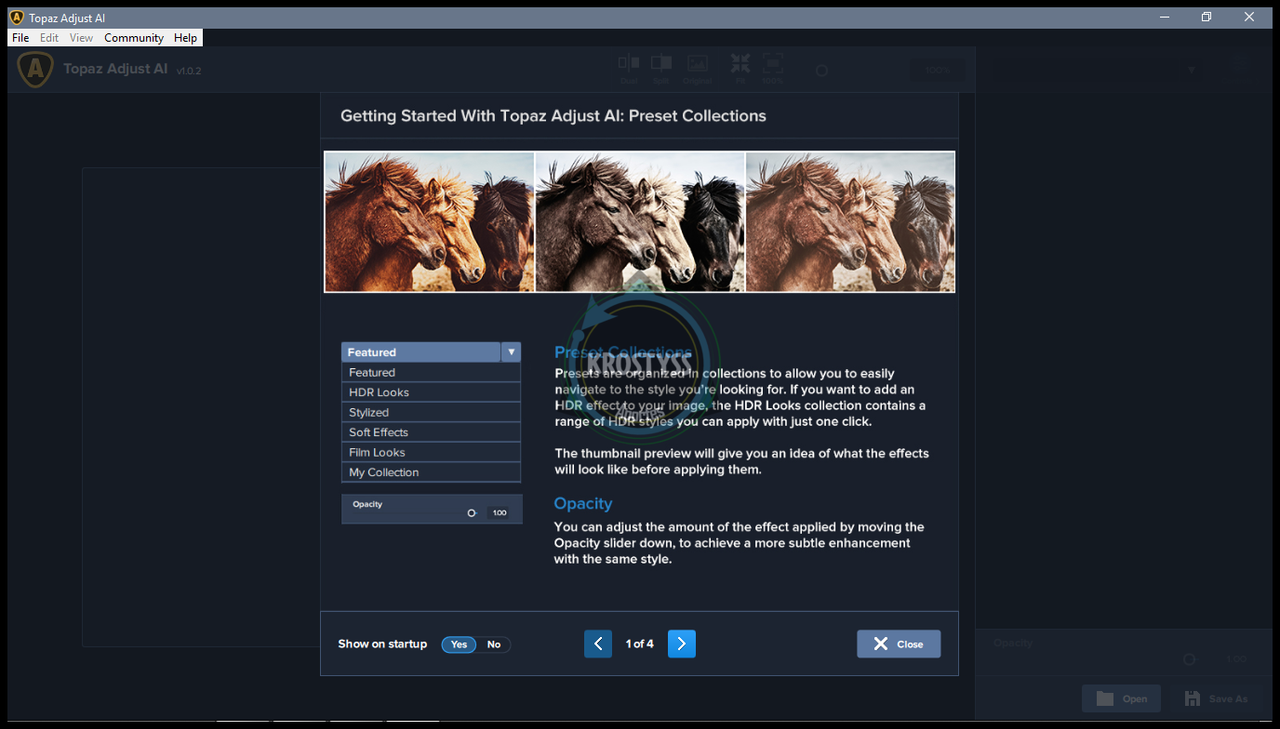Screen dimensions: 1280x729
Task: Click the 100% zoom frame icon
Action: [x=773, y=63]
